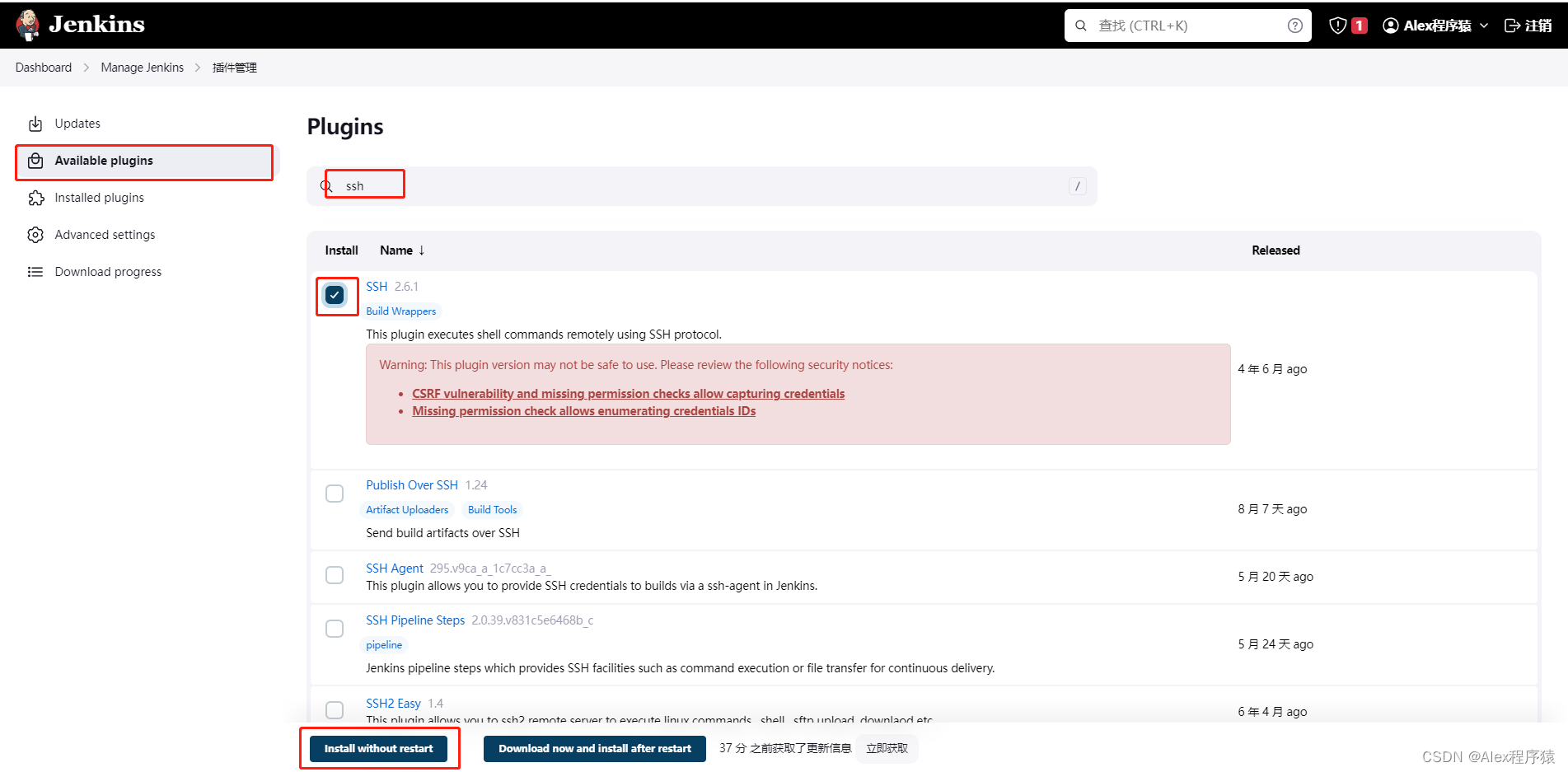Click the red notification badge showing 1

pos(1360,26)
